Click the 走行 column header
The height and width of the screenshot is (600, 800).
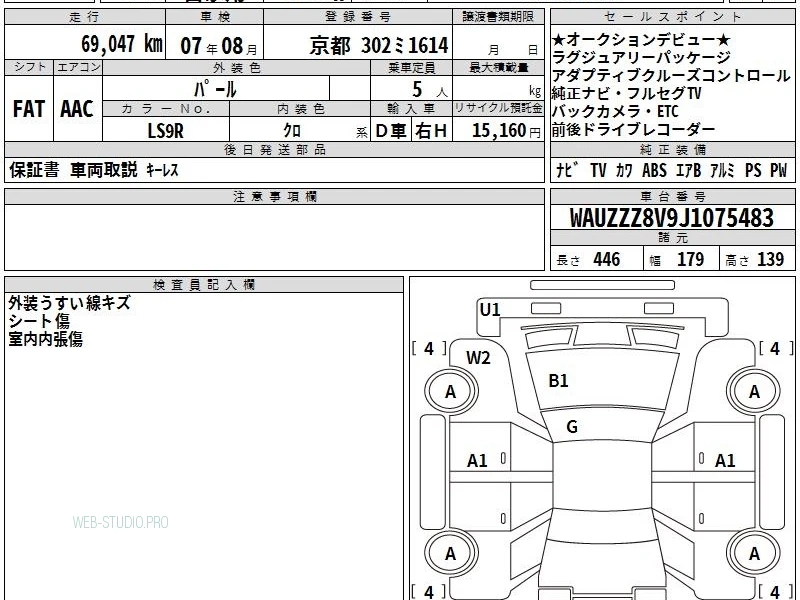(x=85, y=17)
